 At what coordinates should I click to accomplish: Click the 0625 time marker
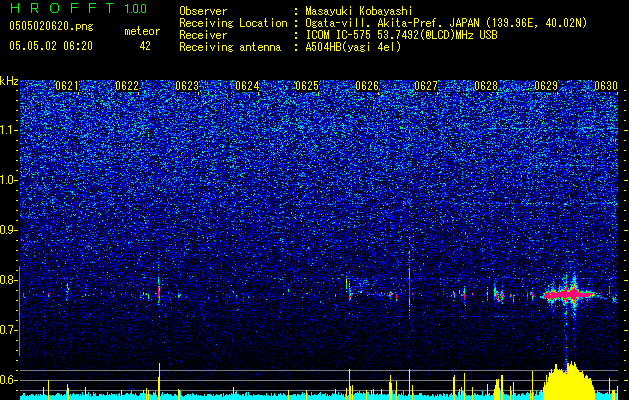pyautogui.click(x=307, y=86)
